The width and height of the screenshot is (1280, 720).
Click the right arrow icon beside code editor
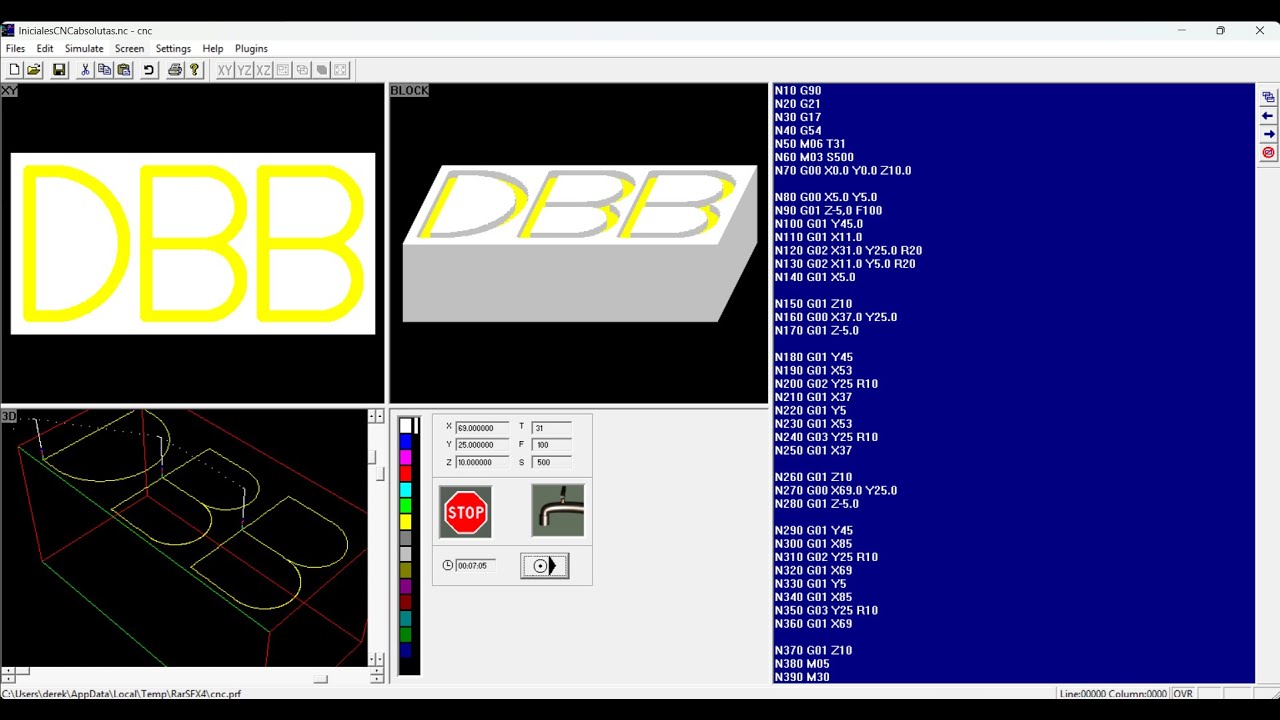tap(1268, 134)
